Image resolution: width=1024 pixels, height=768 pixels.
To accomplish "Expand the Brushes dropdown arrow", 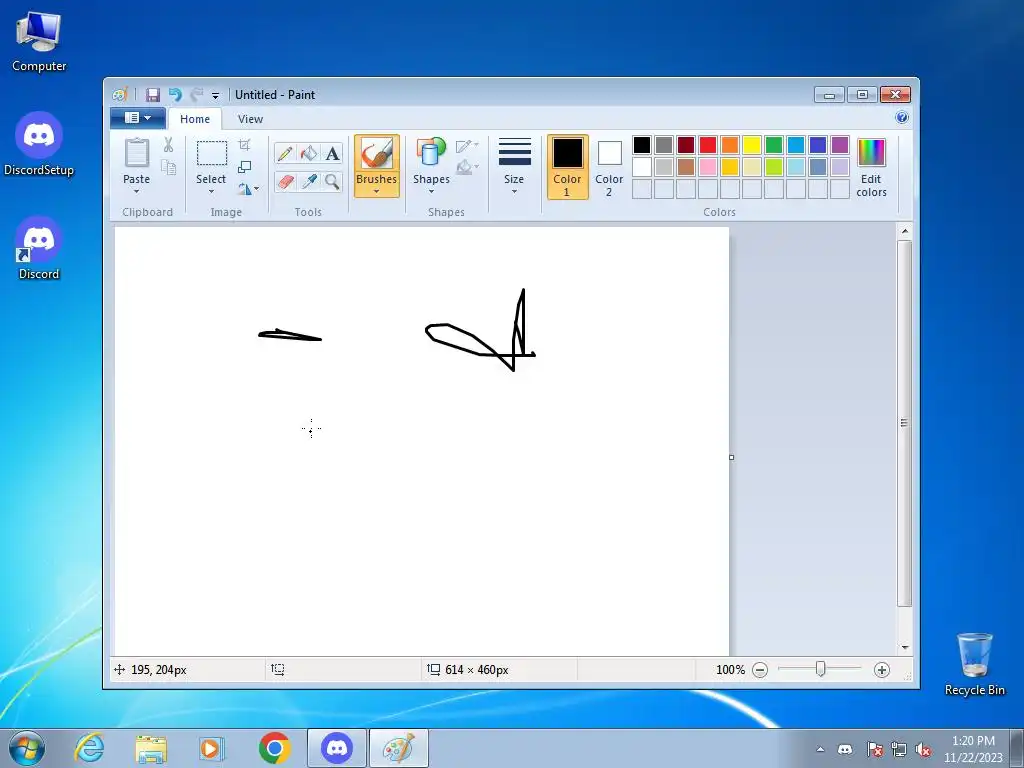I will (377, 191).
